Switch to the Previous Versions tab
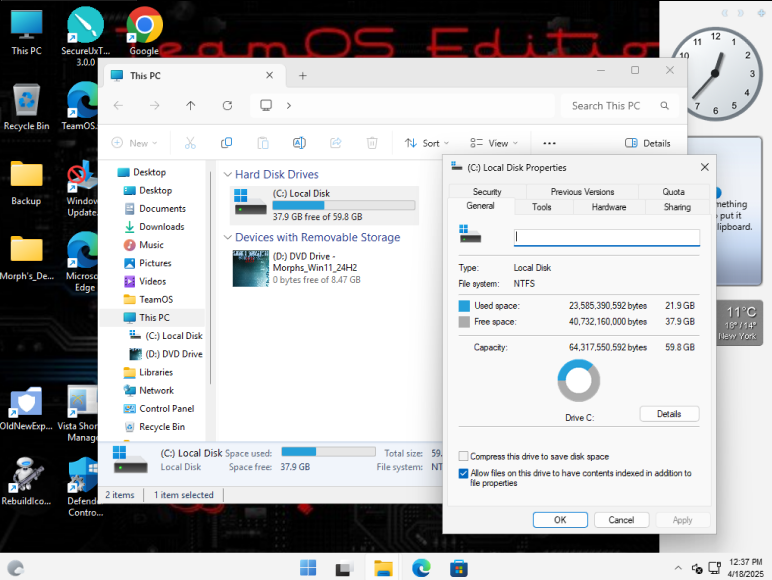This screenshot has height=580, width=772. point(582,192)
